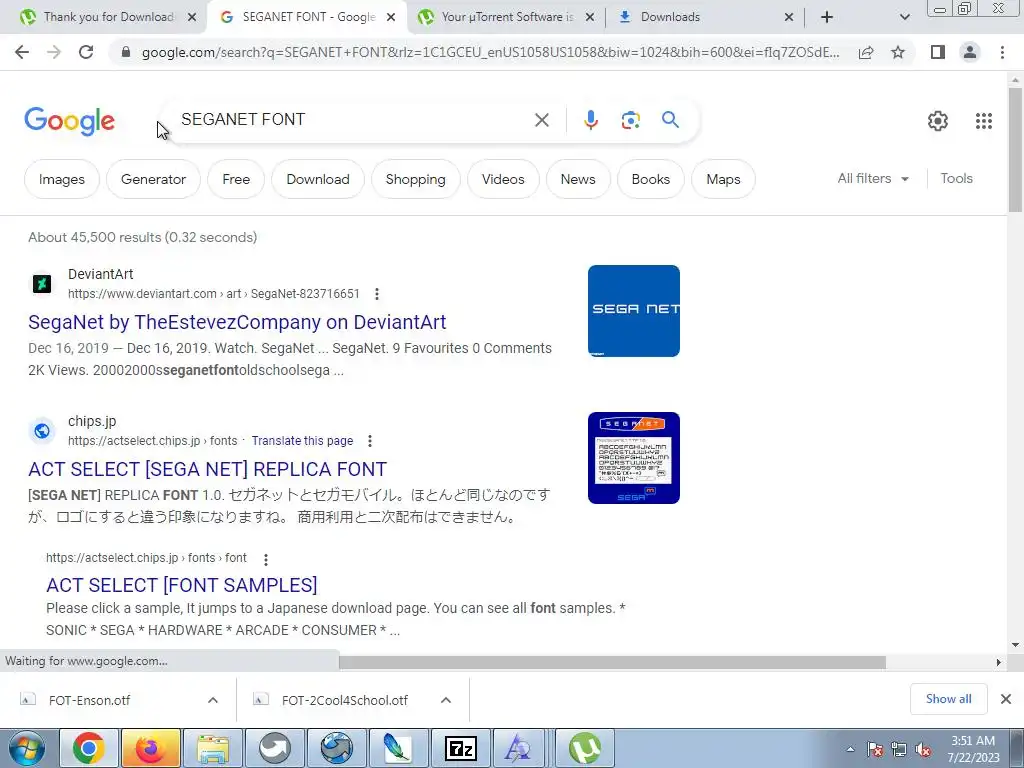The image size is (1024, 768).
Task: Open Windows Start menu
Action: [27, 748]
